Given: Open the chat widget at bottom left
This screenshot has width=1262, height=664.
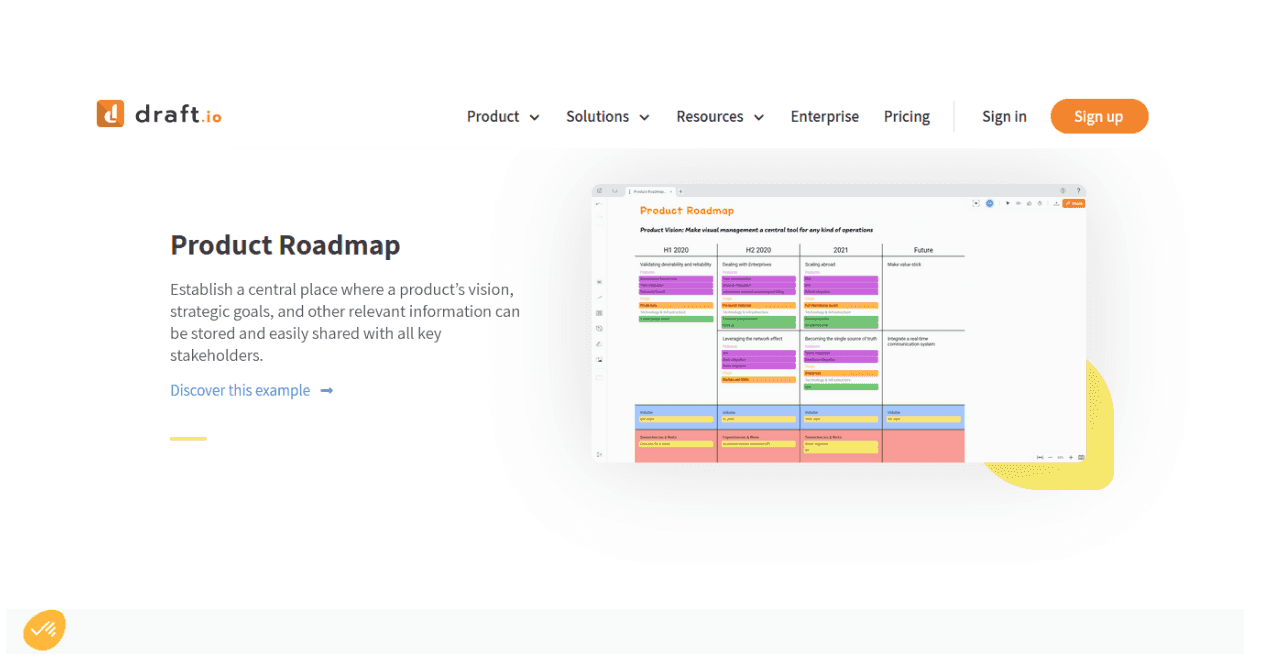Looking at the screenshot, I should tap(43, 630).
